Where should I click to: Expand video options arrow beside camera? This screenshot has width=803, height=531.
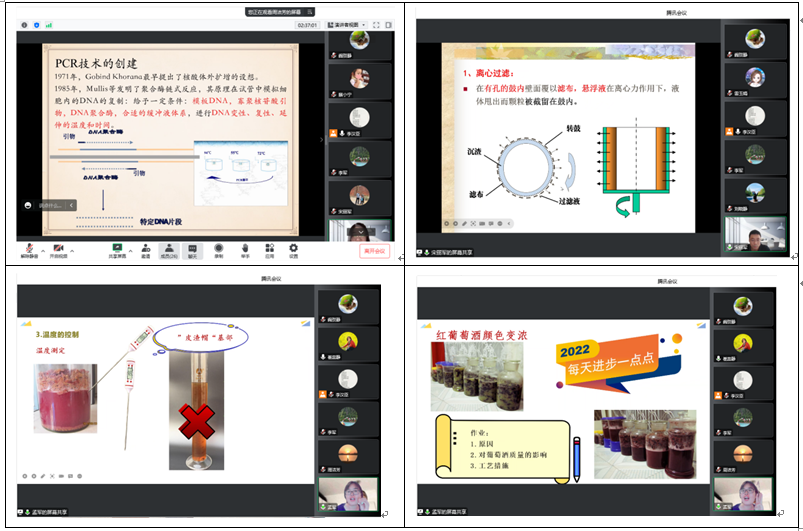71,246
